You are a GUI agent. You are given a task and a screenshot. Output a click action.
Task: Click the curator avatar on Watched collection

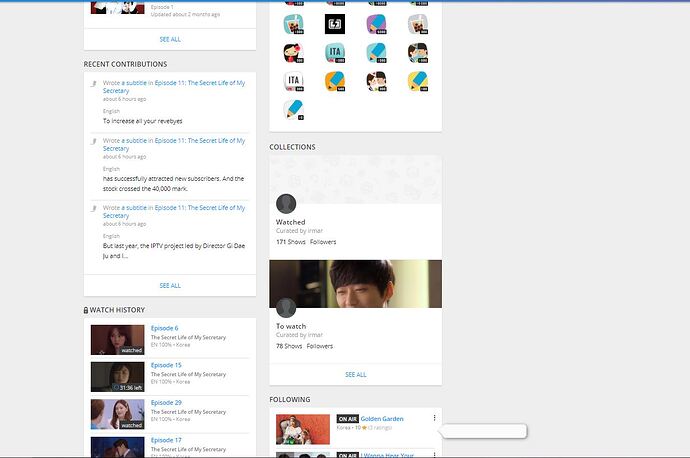(286, 203)
